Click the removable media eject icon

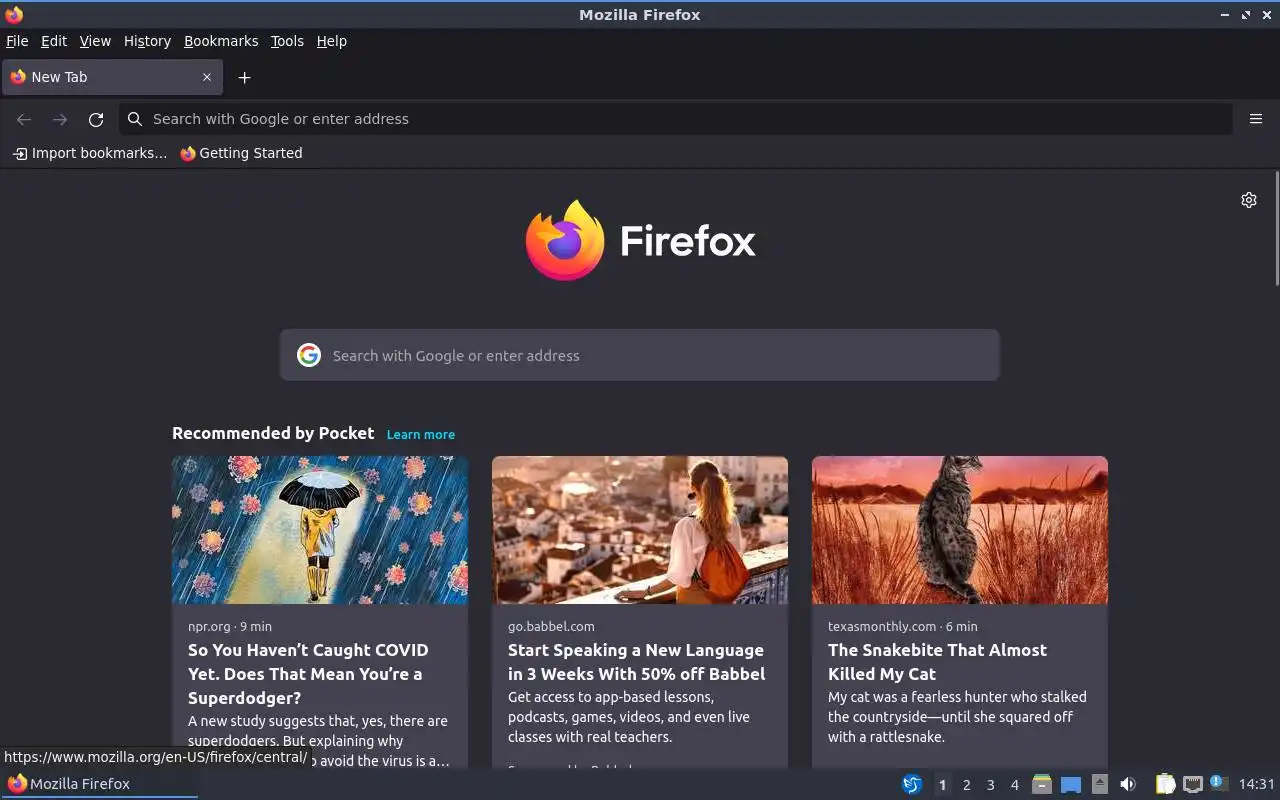coord(1100,784)
